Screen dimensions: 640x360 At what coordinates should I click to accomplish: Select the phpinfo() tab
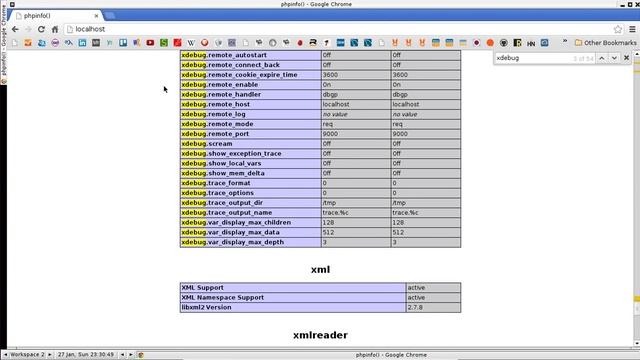56,16
